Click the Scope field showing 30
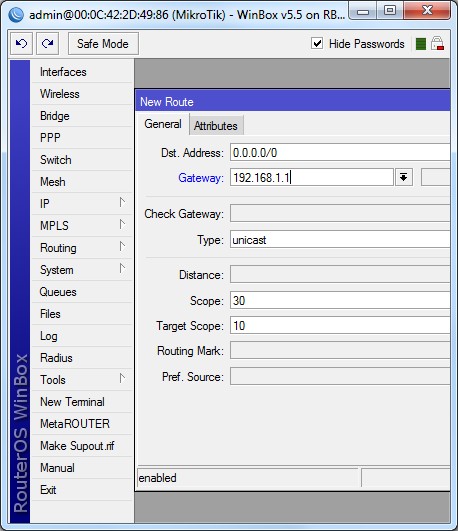This screenshot has width=458, height=531. click(x=340, y=300)
